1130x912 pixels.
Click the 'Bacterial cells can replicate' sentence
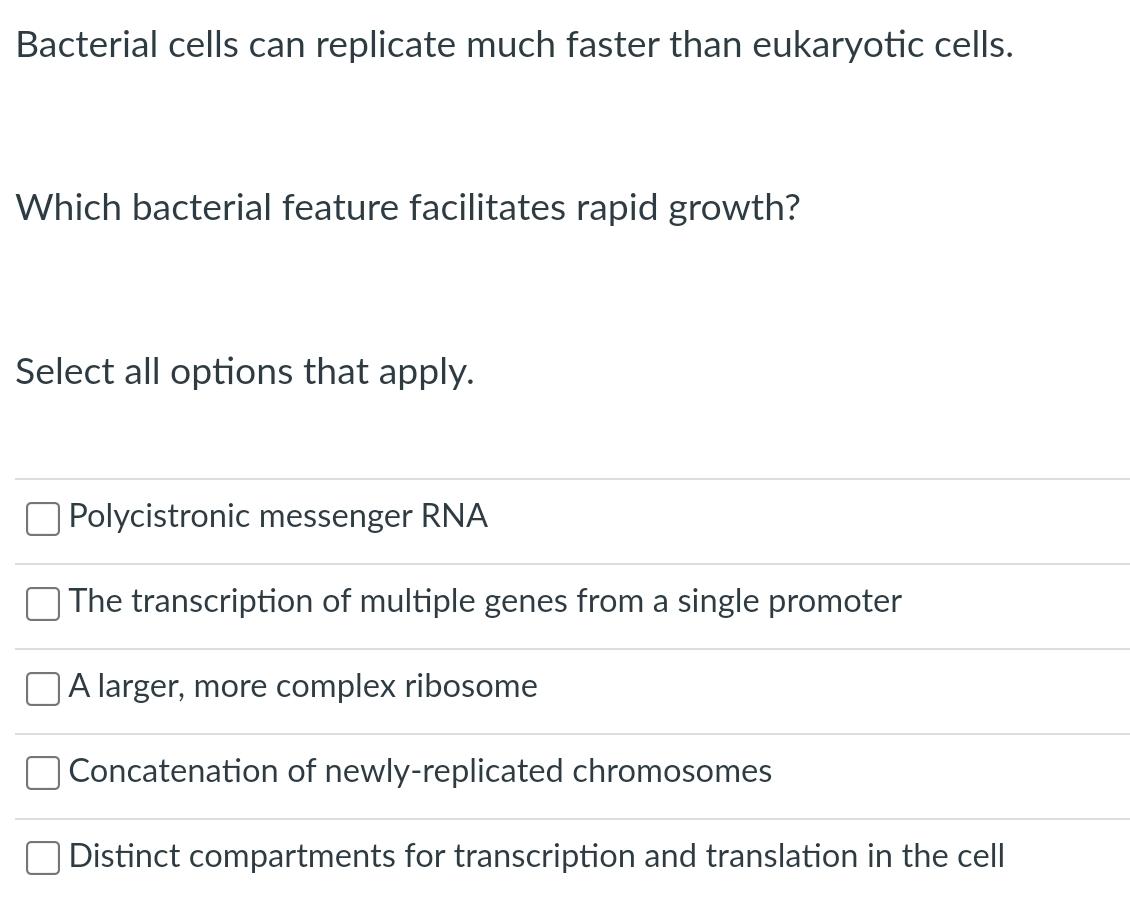[514, 45]
